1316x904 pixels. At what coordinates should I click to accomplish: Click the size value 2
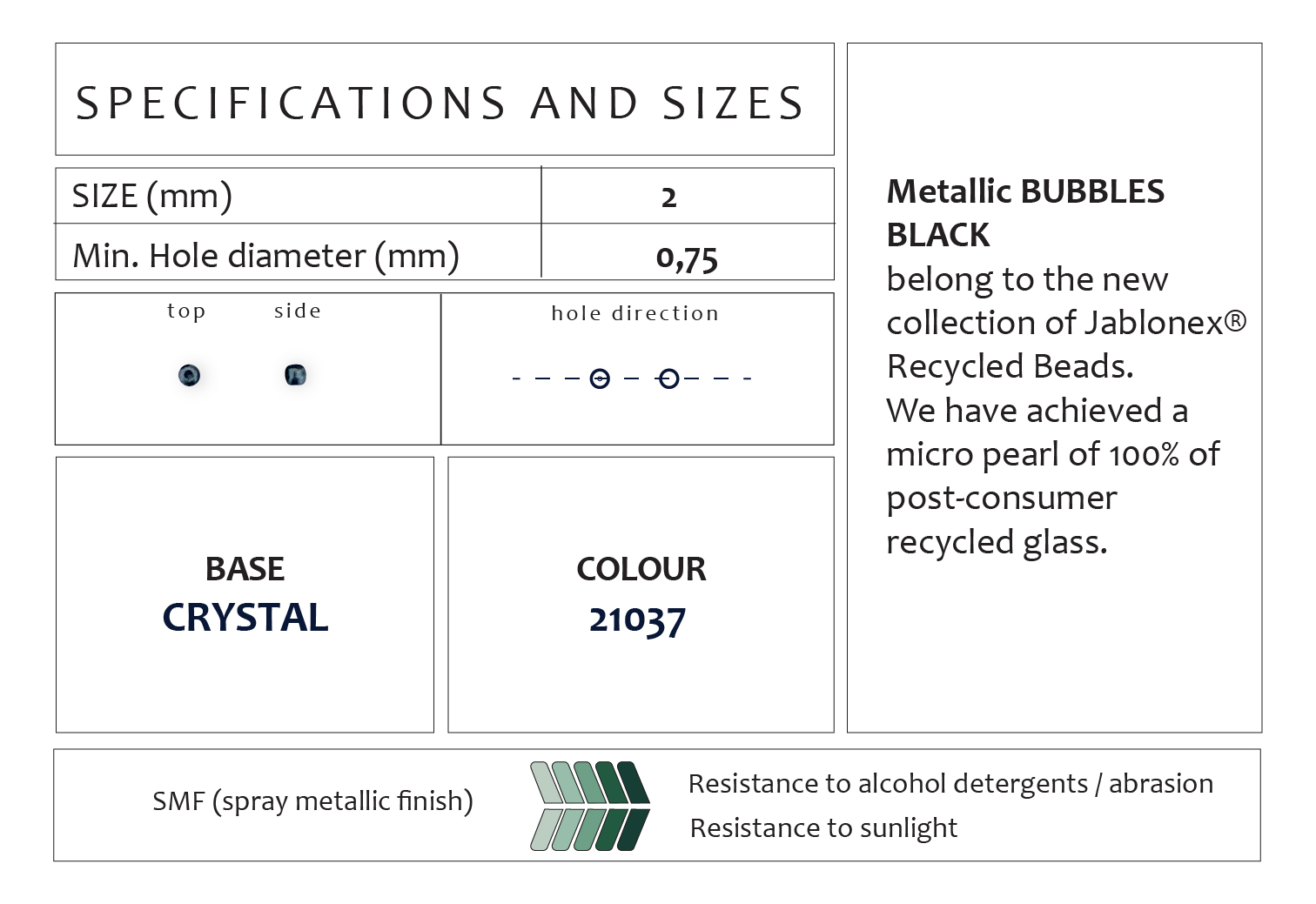click(x=668, y=198)
